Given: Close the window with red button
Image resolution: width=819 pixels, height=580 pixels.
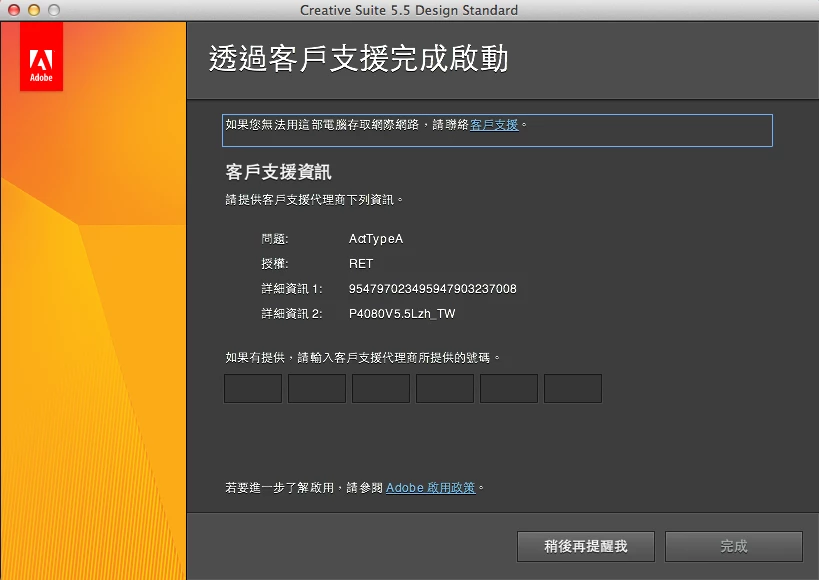Looking at the screenshot, I should 14,10.
